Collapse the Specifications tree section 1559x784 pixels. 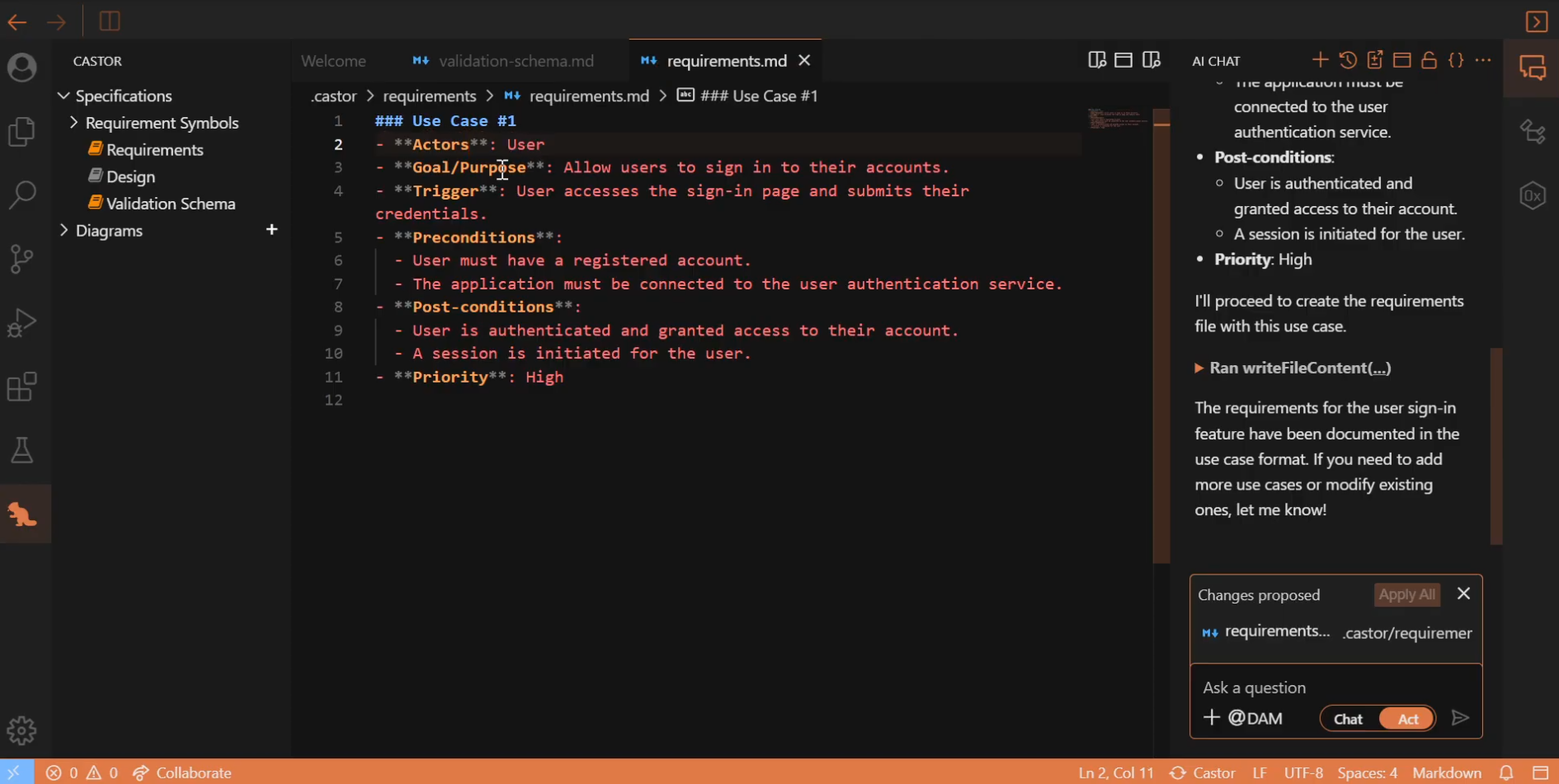click(x=64, y=96)
